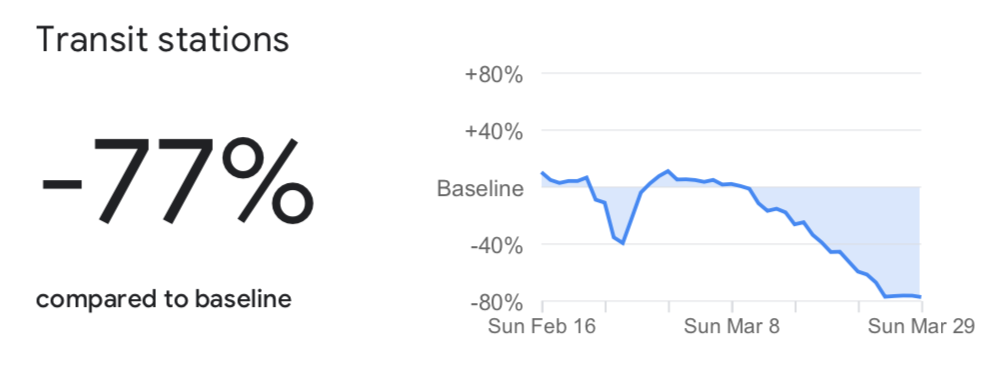
Task: Click the Transit stations heading
Action: pyautogui.click(x=163, y=39)
